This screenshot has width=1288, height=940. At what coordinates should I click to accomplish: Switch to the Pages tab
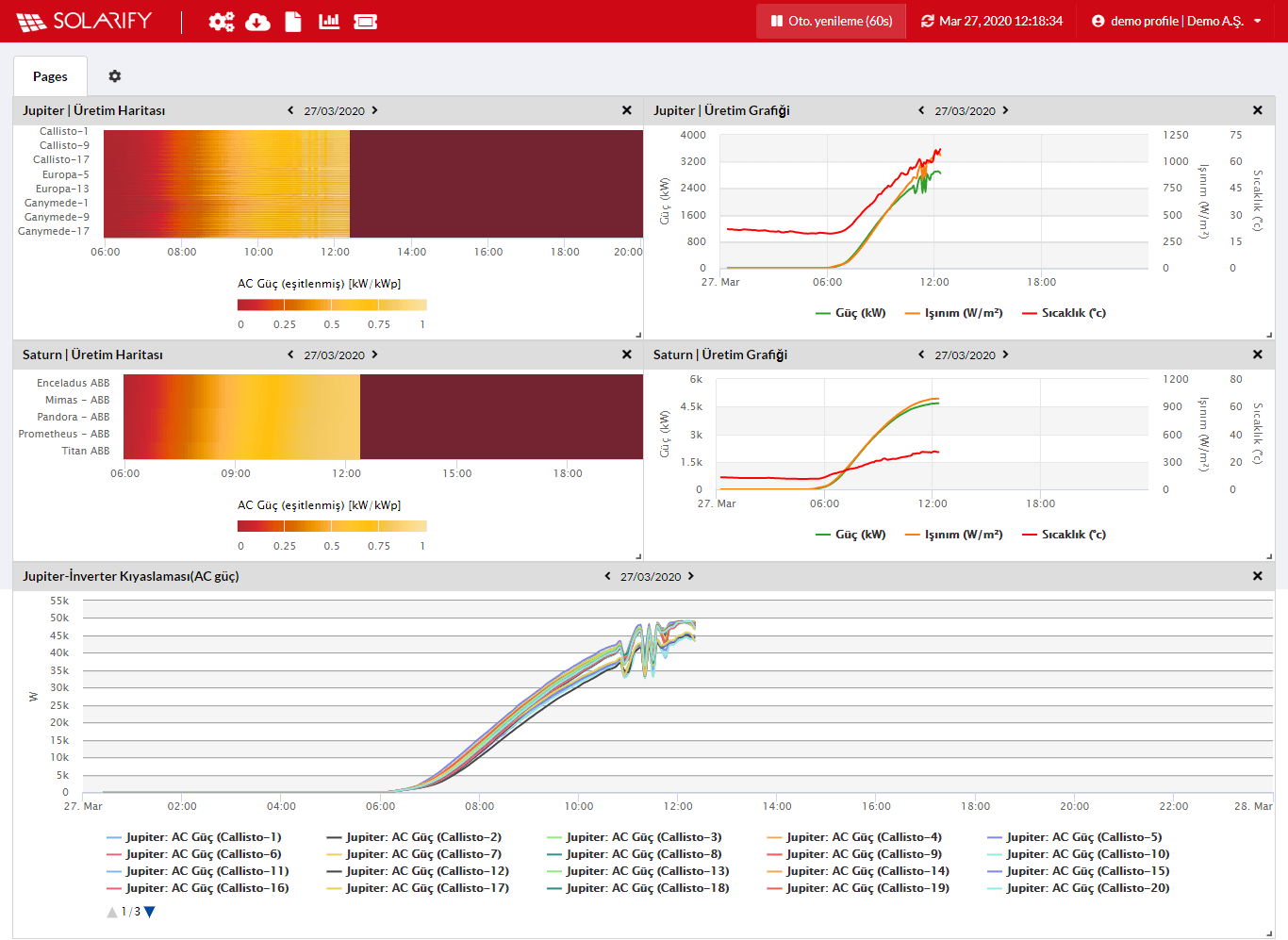[50, 76]
